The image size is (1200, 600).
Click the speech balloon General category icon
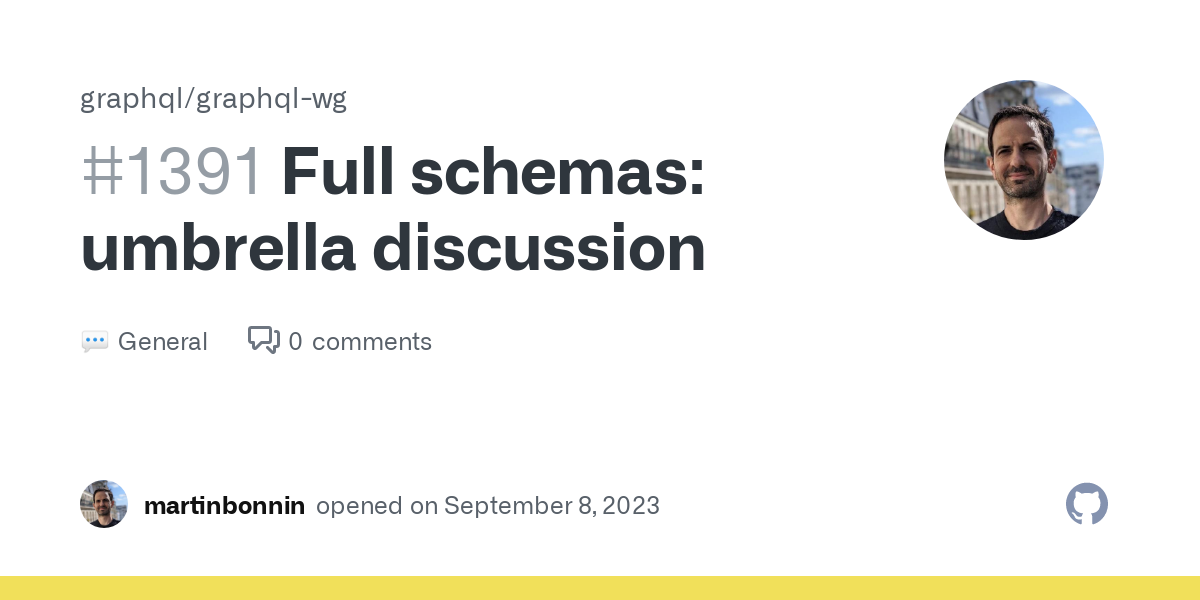[95, 342]
